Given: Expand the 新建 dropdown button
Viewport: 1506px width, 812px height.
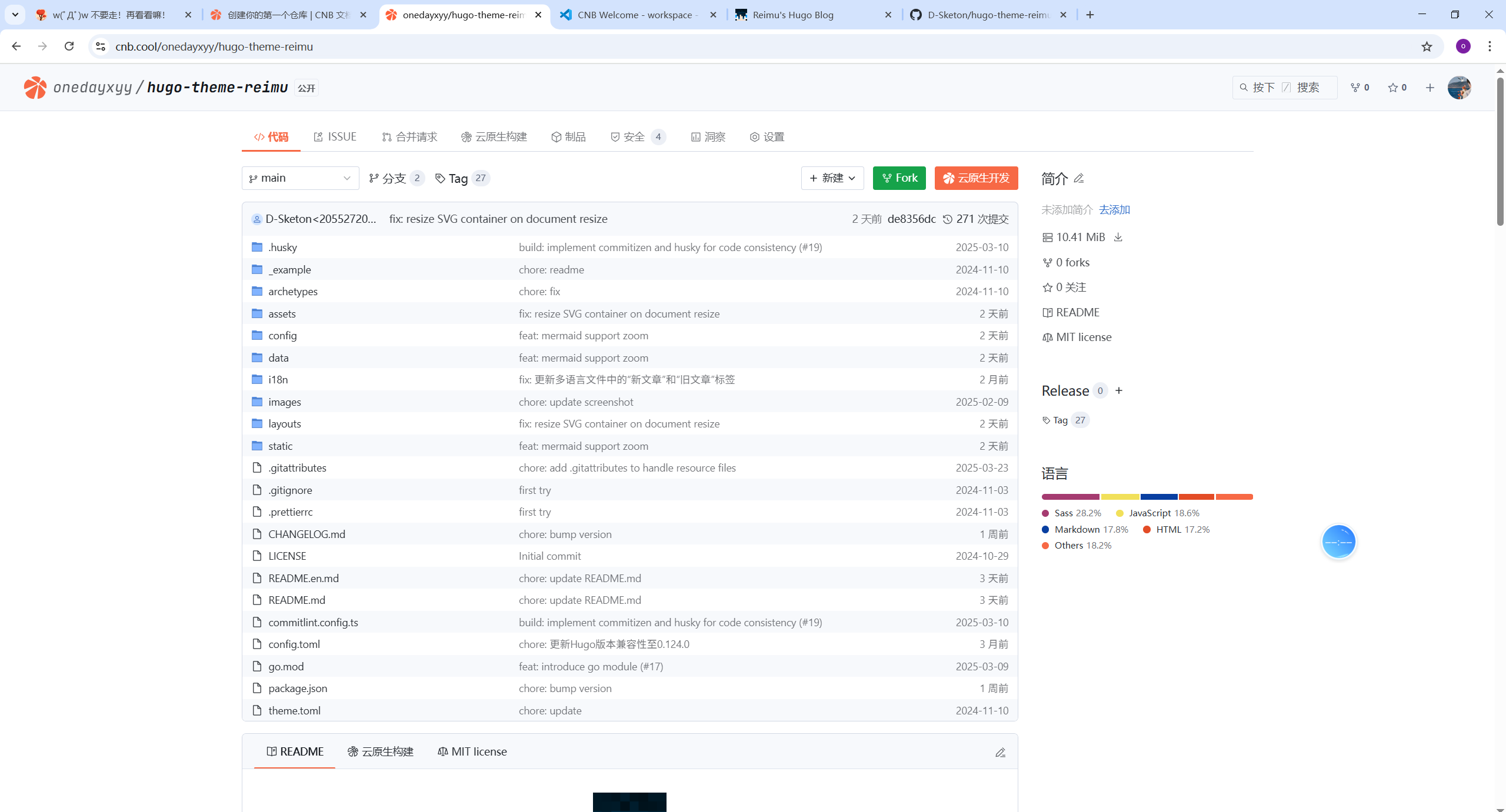Looking at the screenshot, I should [832, 178].
